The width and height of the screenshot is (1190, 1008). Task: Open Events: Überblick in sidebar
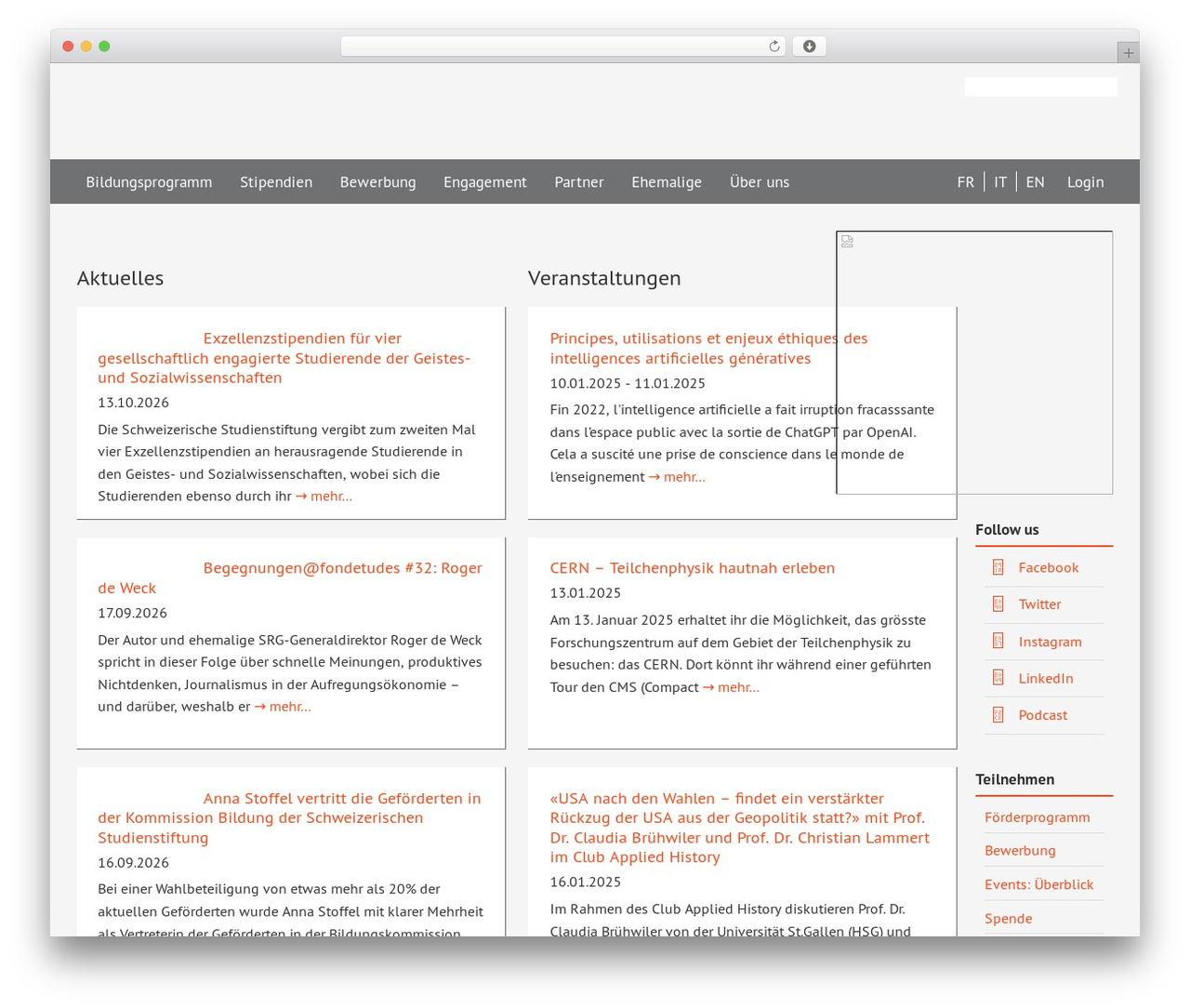(1038, 884)
